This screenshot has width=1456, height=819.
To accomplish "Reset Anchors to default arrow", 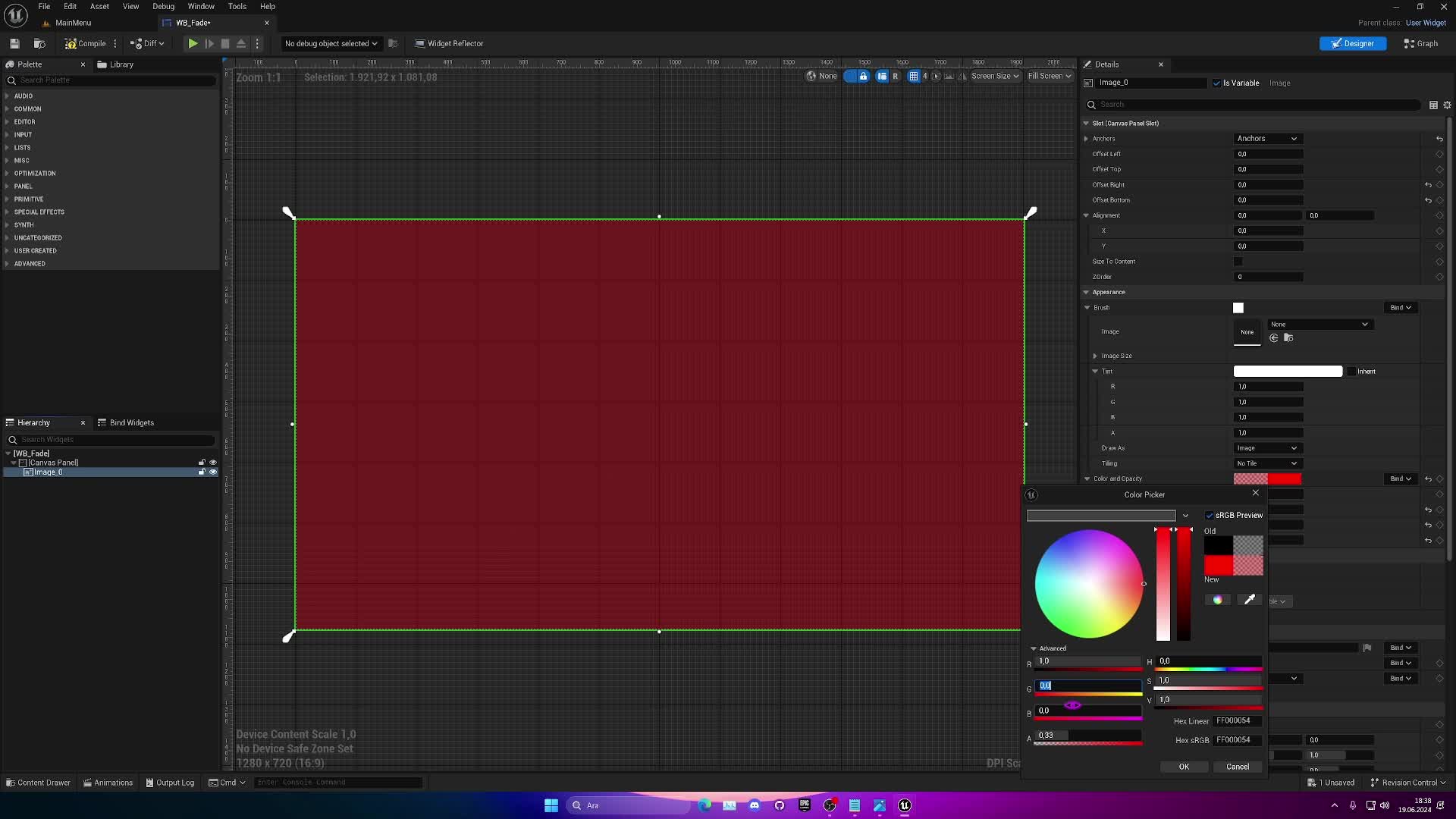I will [1439, 139].
